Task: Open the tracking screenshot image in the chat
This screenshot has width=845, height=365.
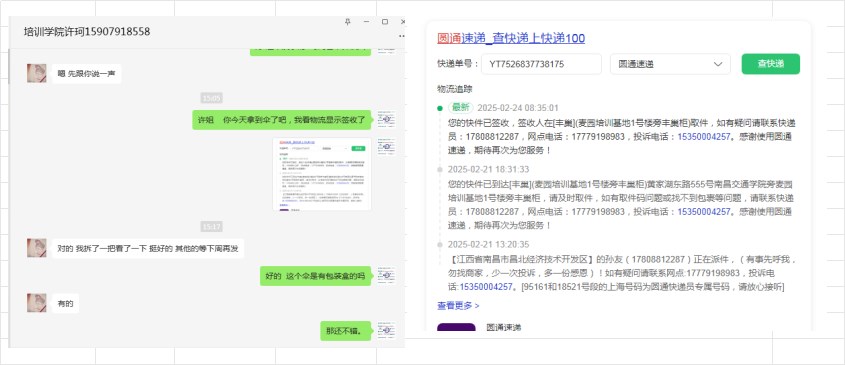Action: tap(322, 174)
